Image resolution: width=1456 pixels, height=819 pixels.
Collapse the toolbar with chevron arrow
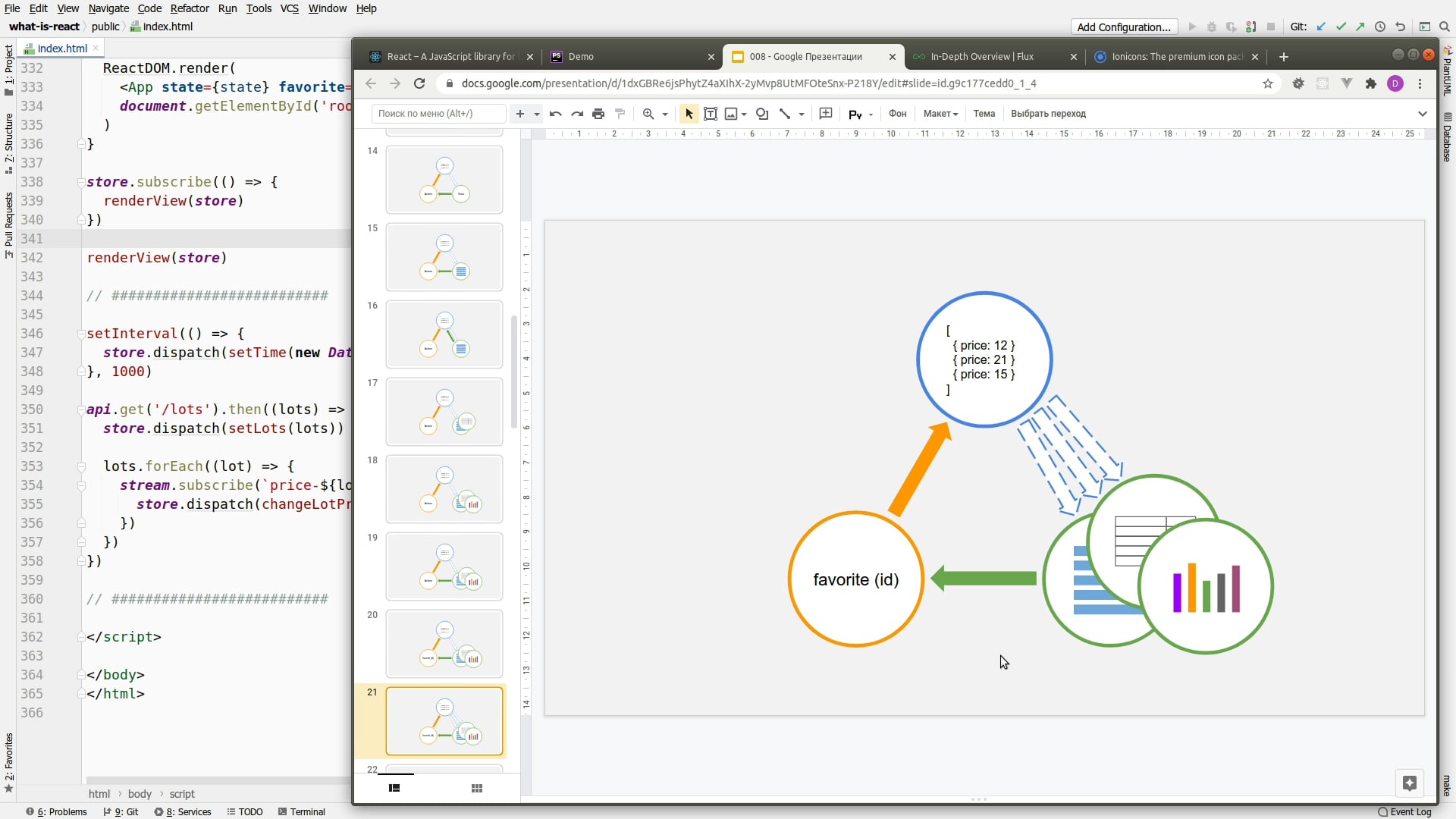click(x=1423, y=114)
